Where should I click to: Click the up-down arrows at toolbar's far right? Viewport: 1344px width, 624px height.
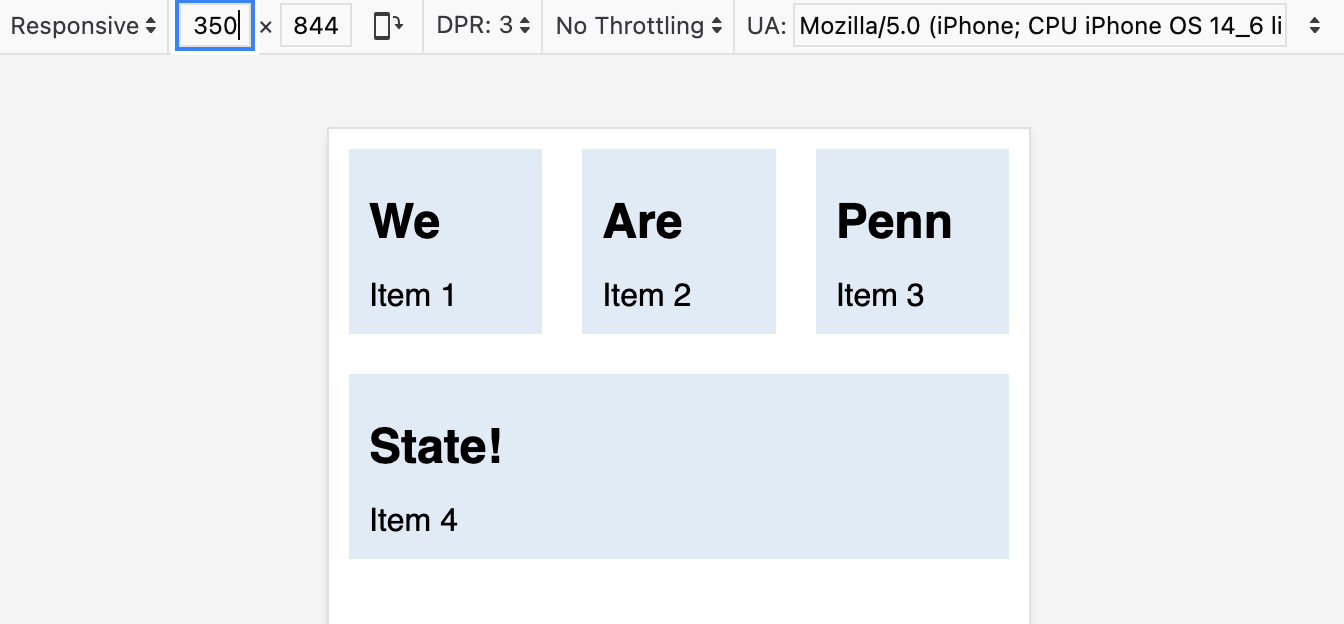coord(1315,26)
